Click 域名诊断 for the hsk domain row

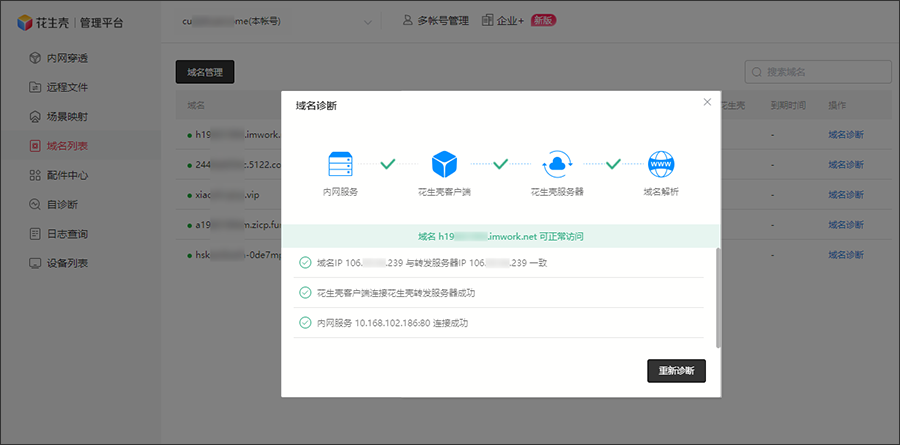click(x=845, y=254)
